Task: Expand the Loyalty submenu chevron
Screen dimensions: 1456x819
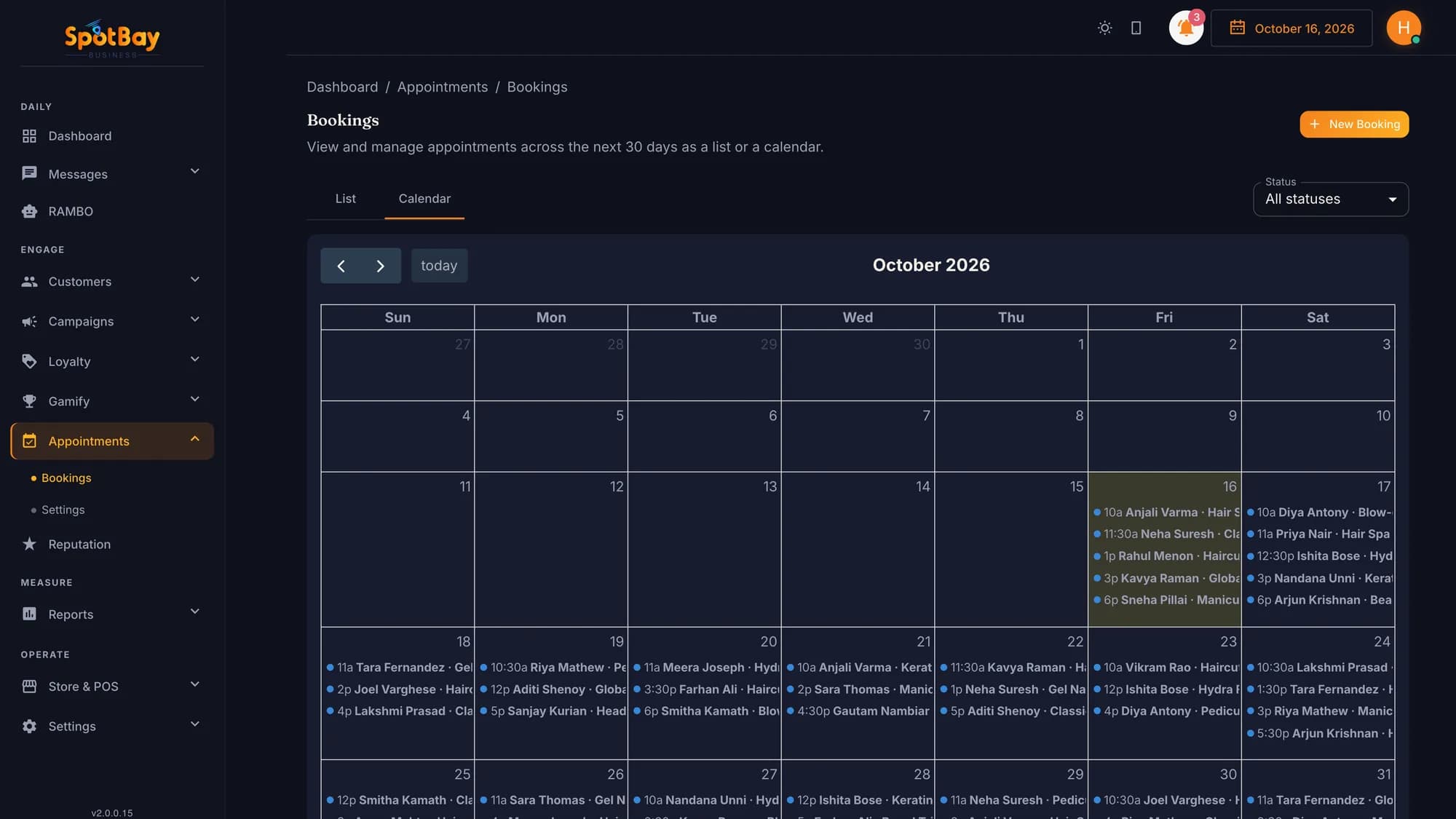Action: 194,360
